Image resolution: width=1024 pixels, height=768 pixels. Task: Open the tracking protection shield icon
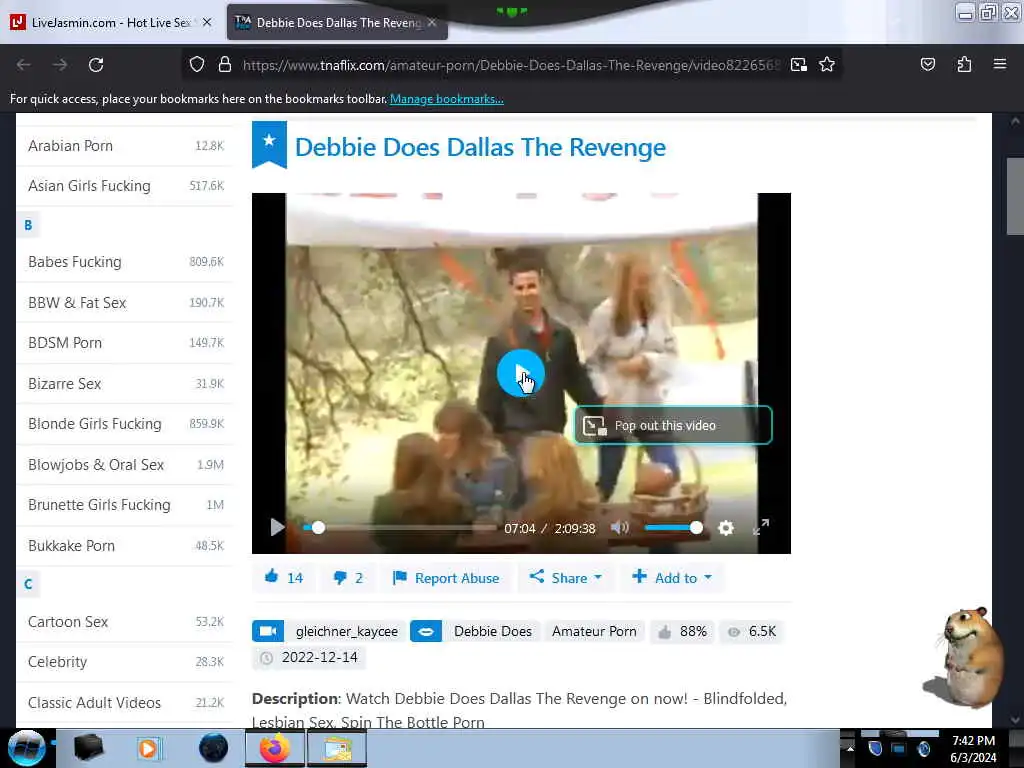[197, 65]
